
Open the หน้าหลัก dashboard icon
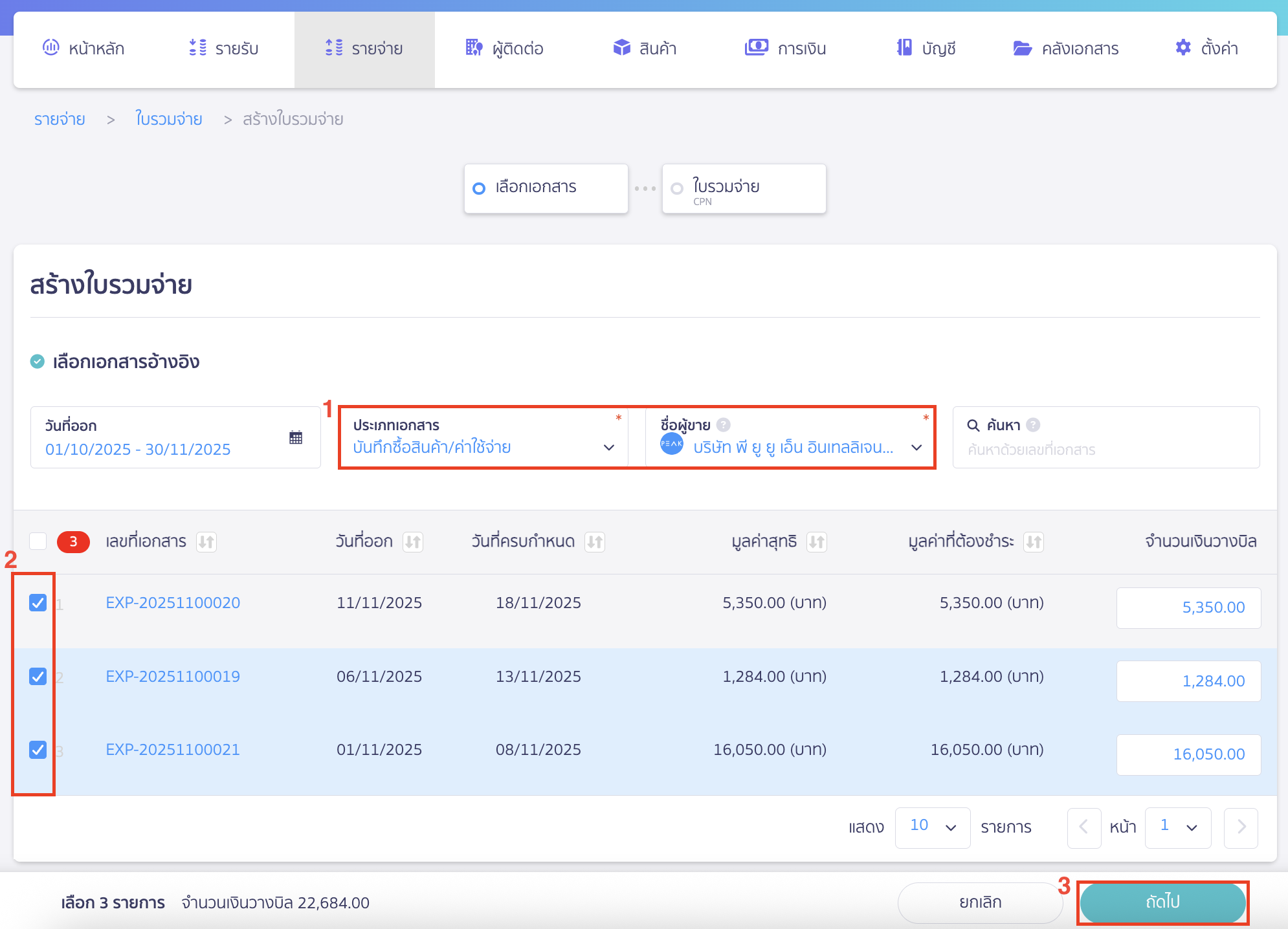point(52,48)
